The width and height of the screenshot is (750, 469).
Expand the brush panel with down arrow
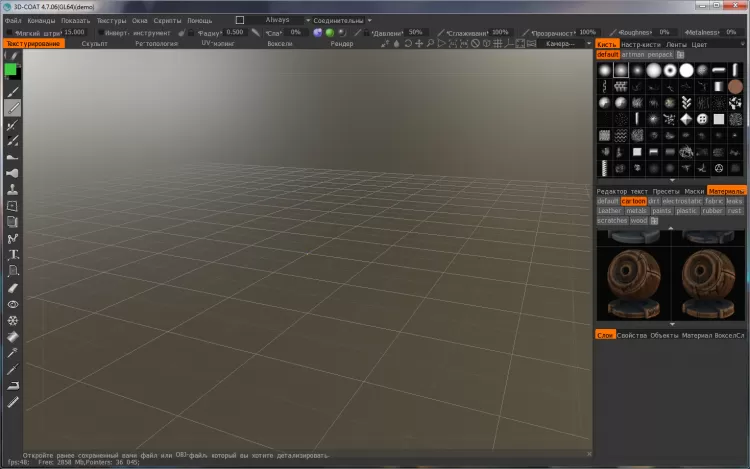pyautogui.click(x=672, y=180)
